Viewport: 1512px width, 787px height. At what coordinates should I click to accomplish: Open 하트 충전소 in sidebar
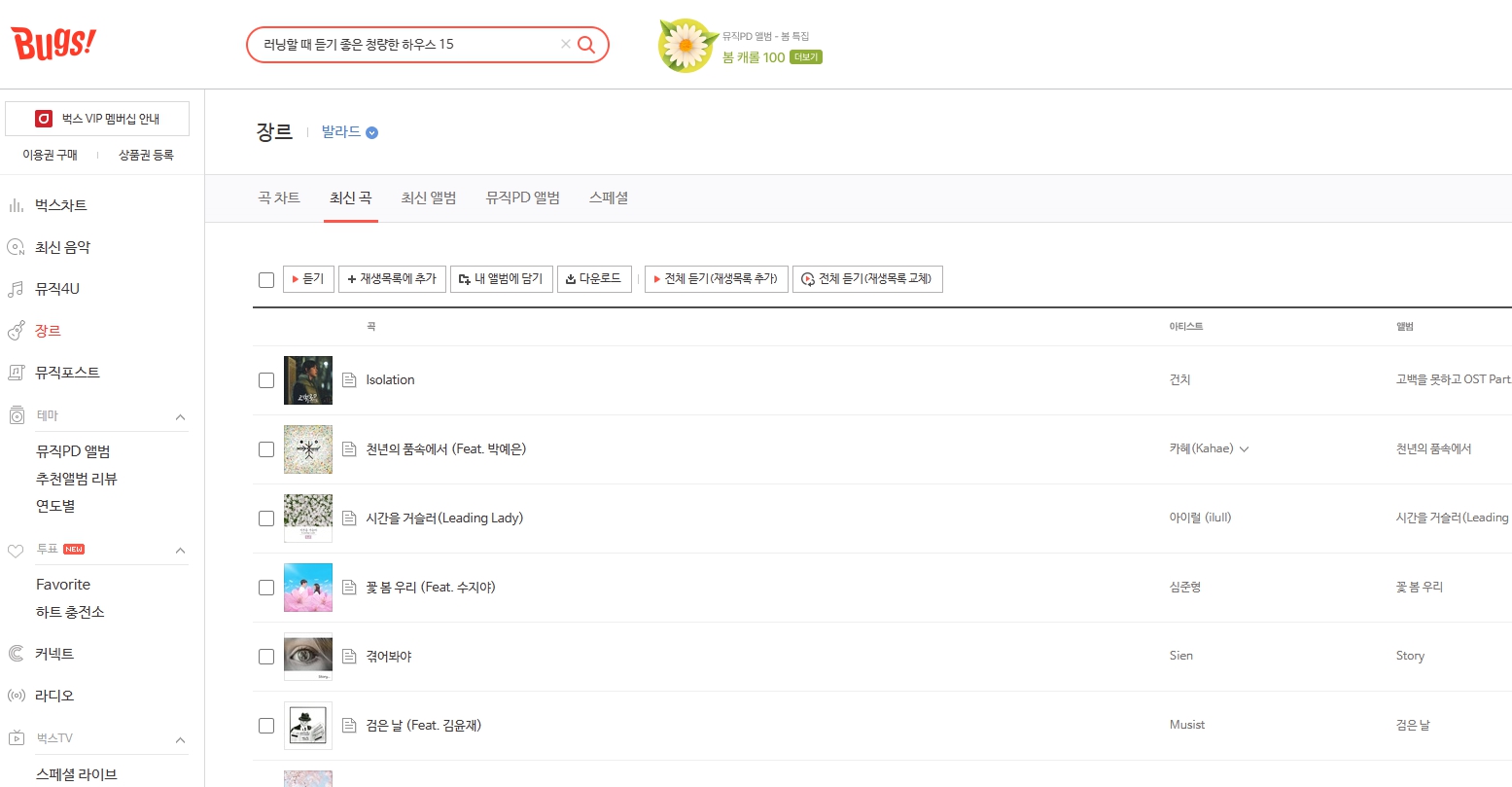70,612
